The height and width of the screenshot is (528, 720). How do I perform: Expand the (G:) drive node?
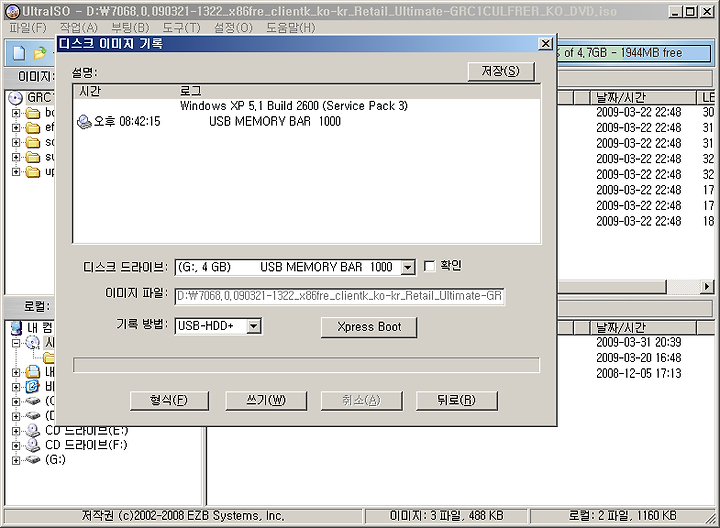pyautogui.click(x=16, y=460)
